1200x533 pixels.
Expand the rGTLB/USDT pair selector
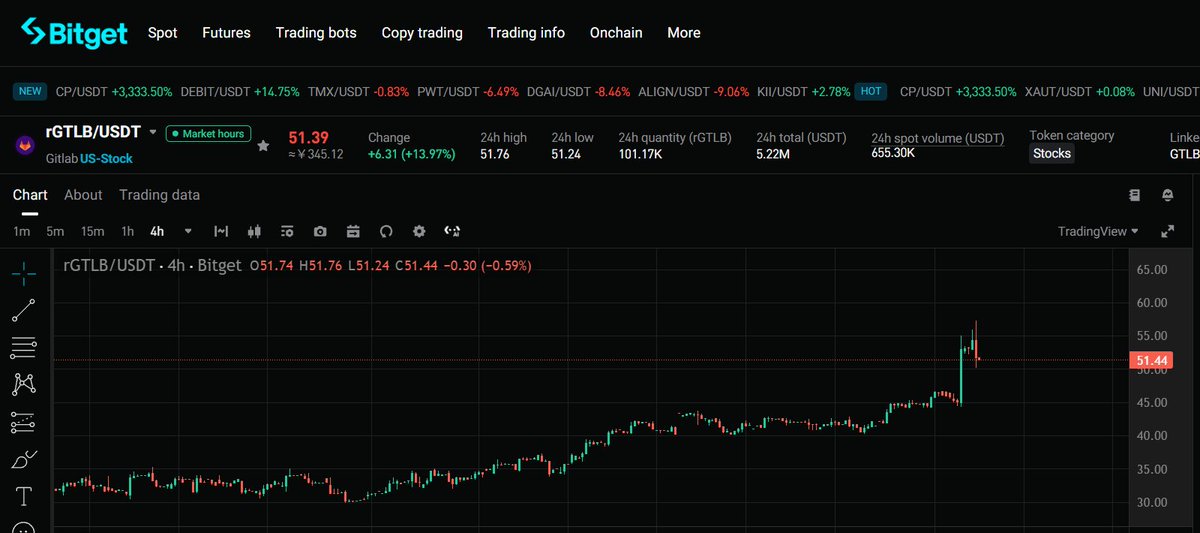pyautogui.click(x=152, y=132)
